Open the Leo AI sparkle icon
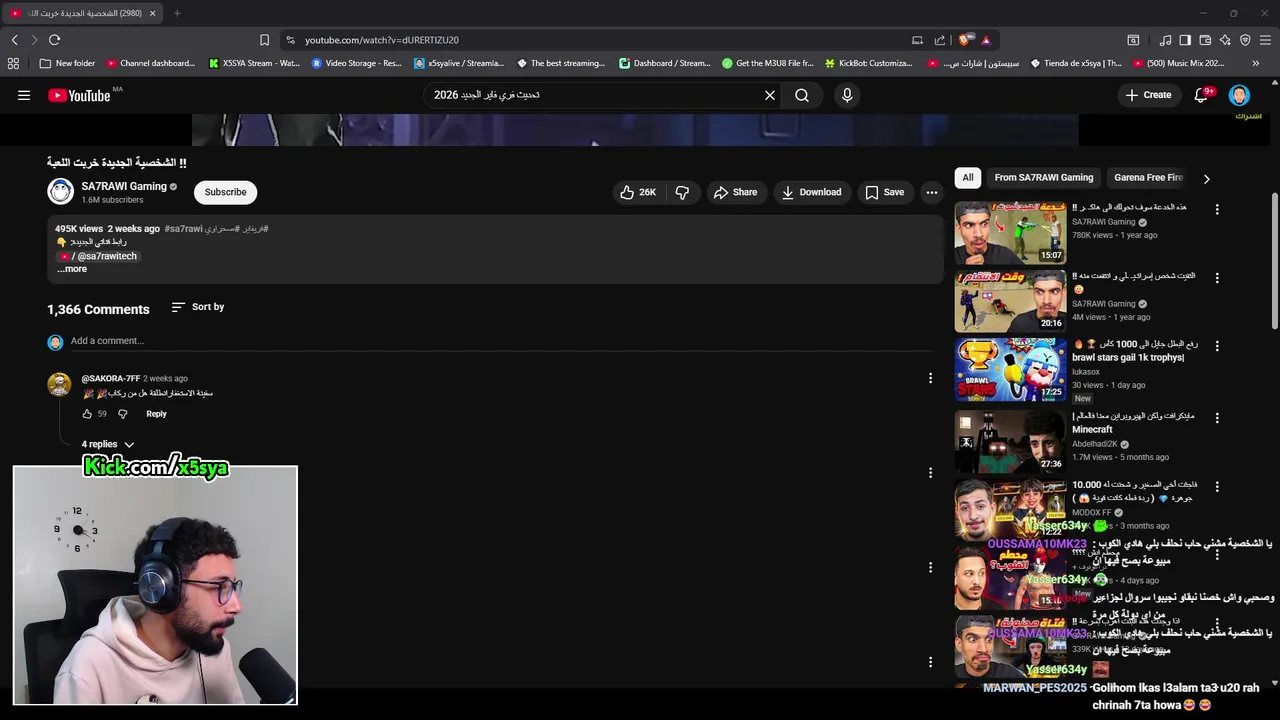The width and height of the screenshot is (1280, 720). click(x=1225, y=40)
